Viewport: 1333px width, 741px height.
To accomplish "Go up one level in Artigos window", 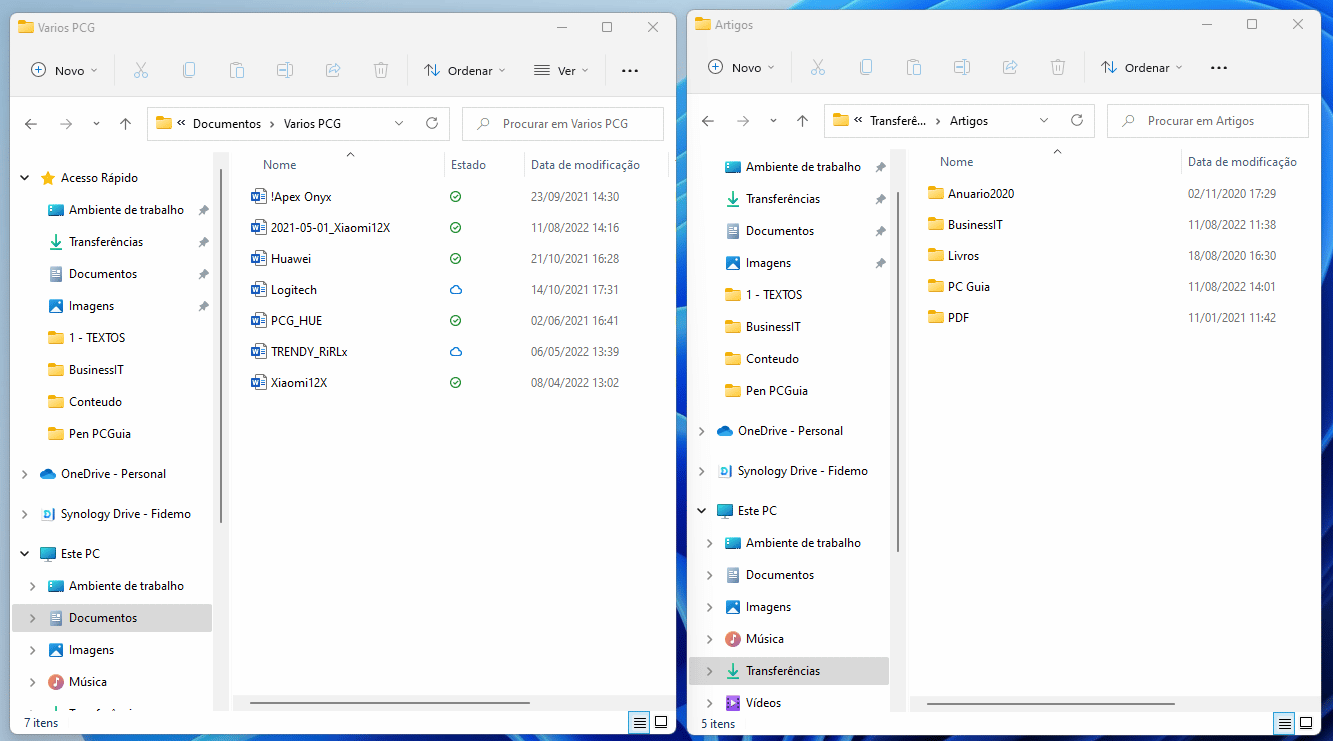I will [x=802, y=121].
